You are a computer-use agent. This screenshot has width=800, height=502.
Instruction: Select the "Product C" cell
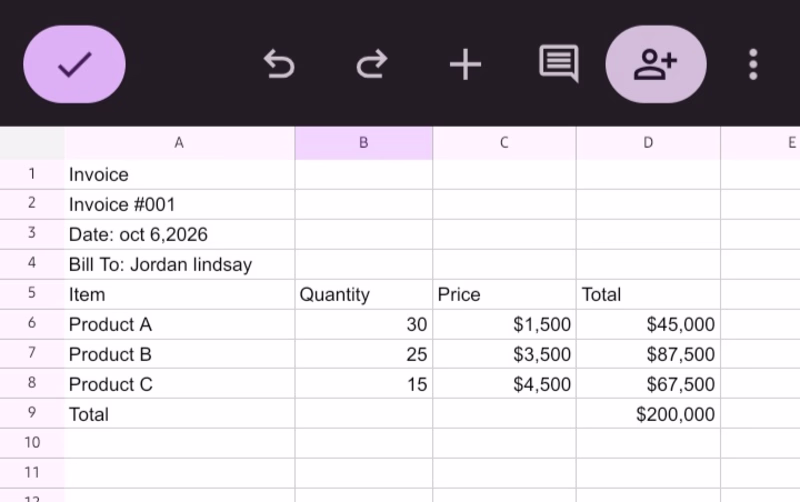[x=180, y=384]
